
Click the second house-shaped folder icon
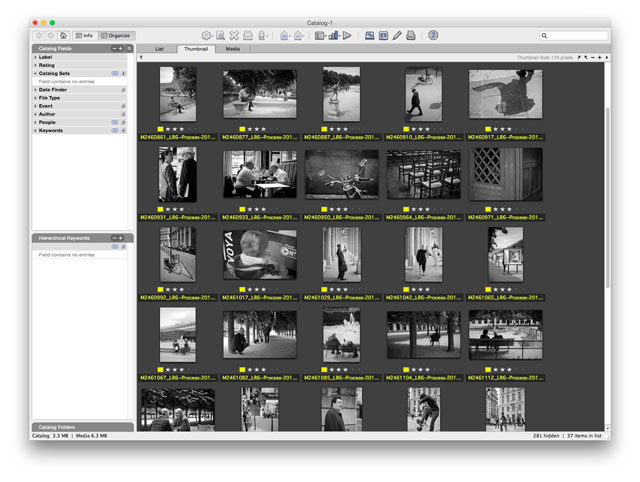(298, 36)
